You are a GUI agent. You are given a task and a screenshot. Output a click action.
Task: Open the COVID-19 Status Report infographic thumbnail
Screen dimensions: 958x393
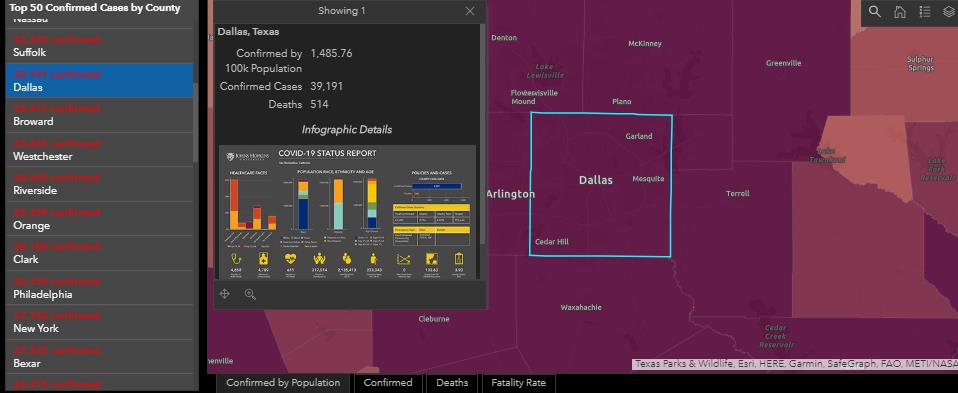pyautogui.click(x=347, y=213)
